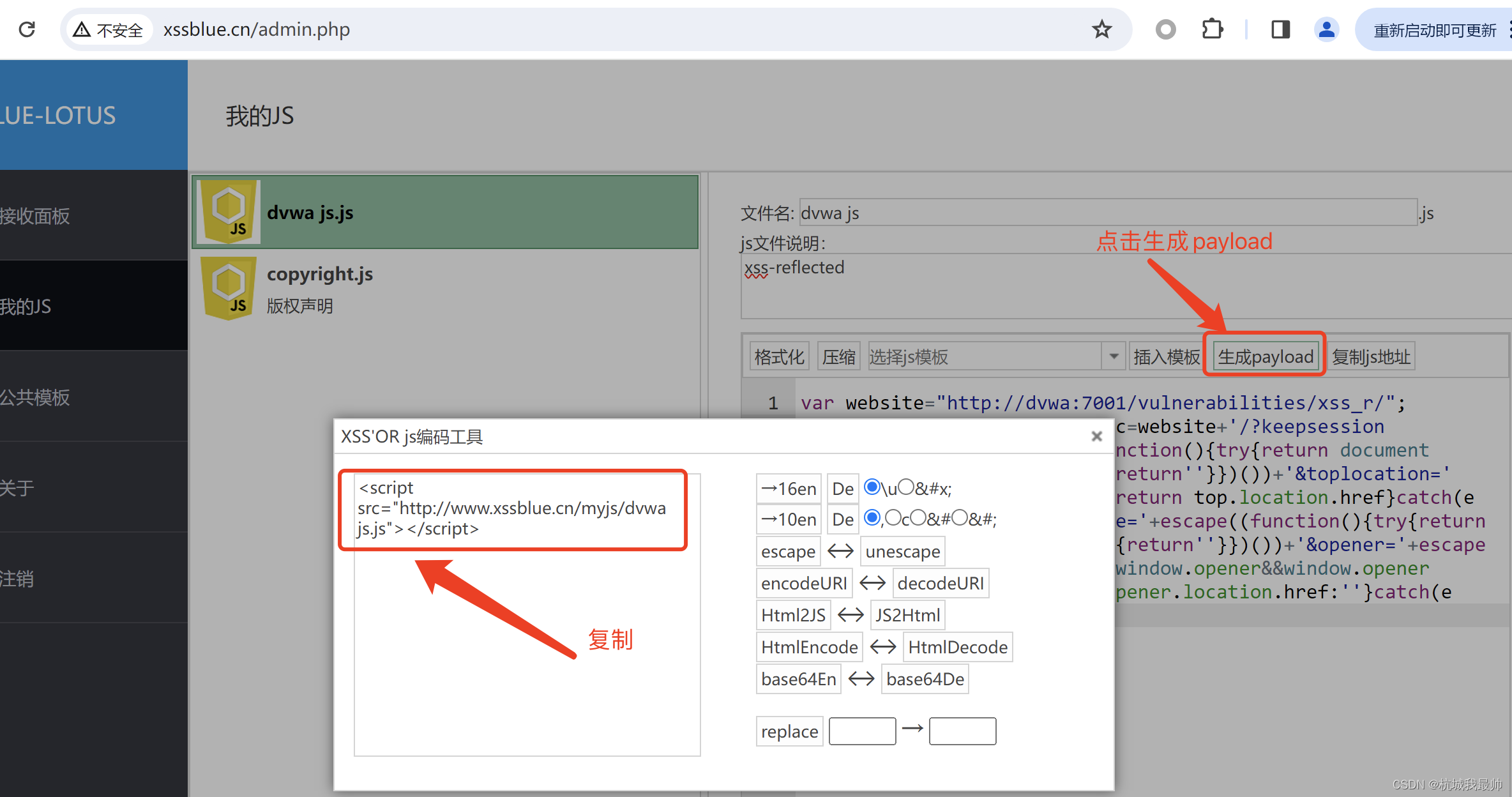This screenshot has width=1512, height=797.
Task: Open the Extensions puzzle-piece menu
Action: click(1212, 29)
